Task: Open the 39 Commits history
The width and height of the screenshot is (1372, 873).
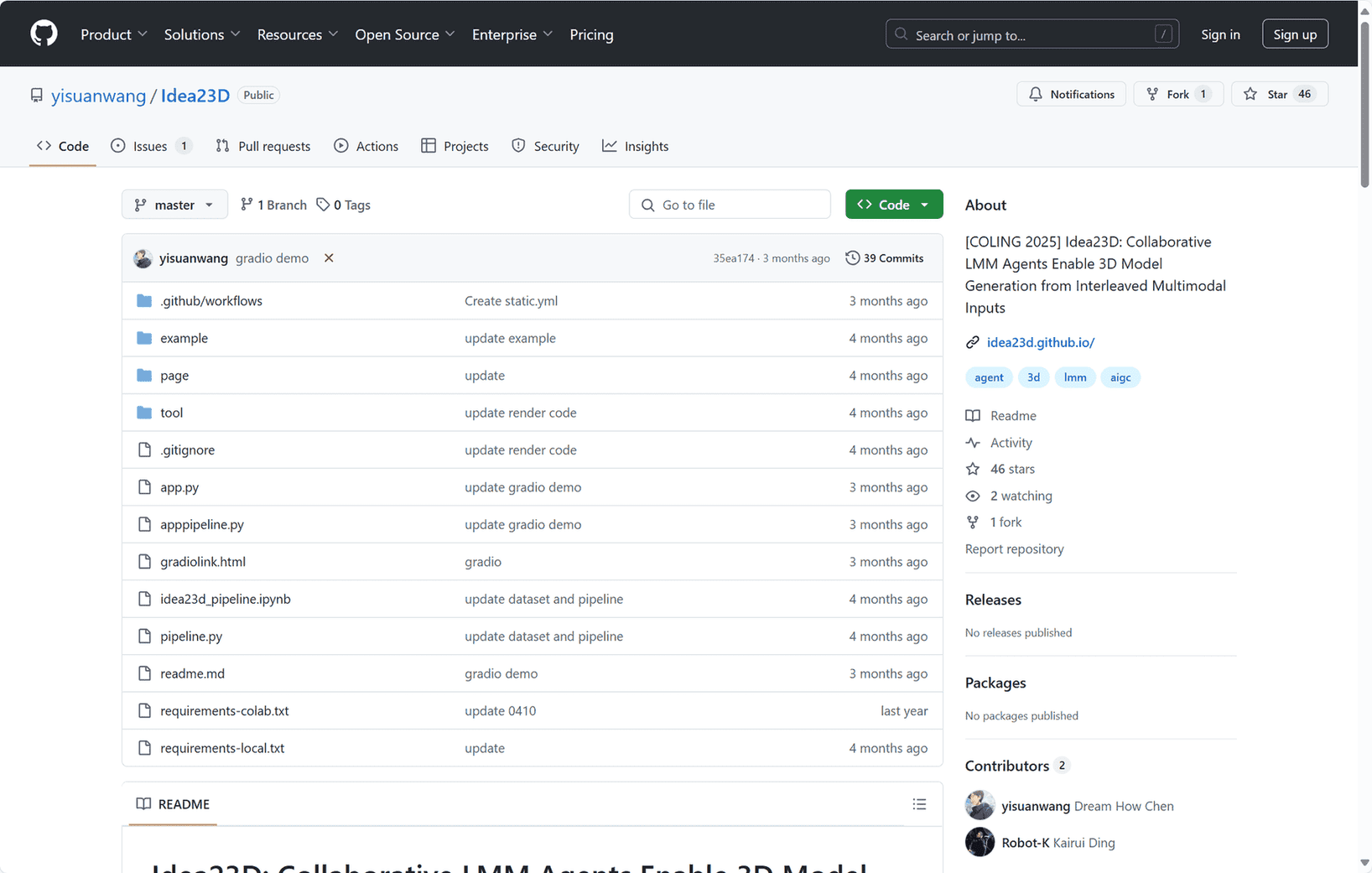Action: [885, 258]
